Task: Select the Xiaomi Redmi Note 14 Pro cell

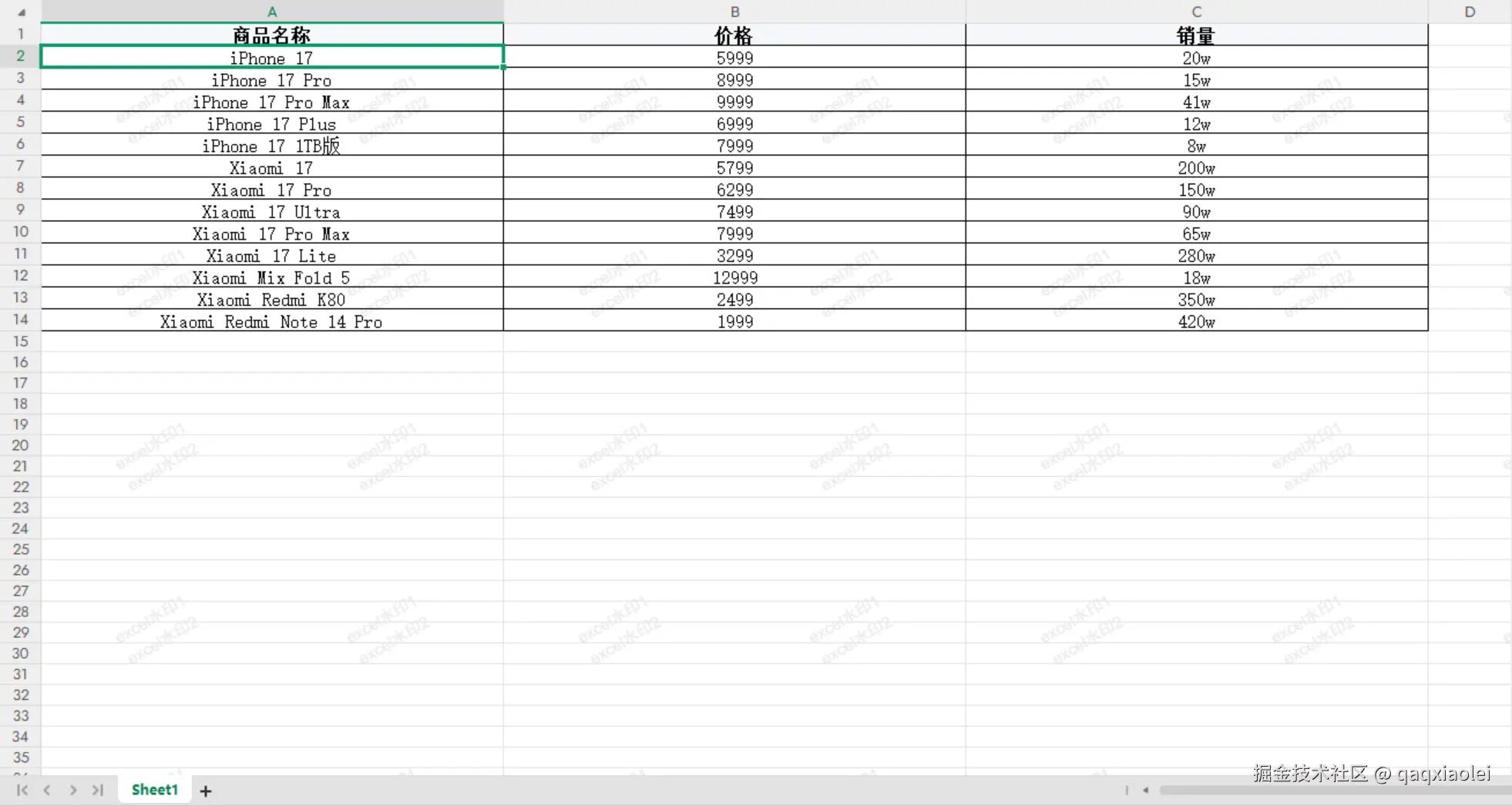Action: tap(272, 321)
